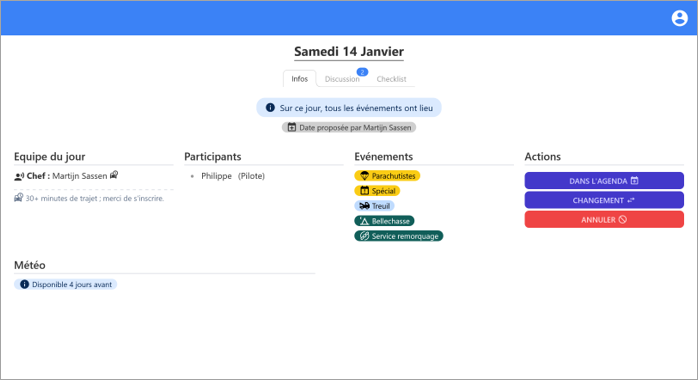Open the Discussion tab

tap(342, 79)
